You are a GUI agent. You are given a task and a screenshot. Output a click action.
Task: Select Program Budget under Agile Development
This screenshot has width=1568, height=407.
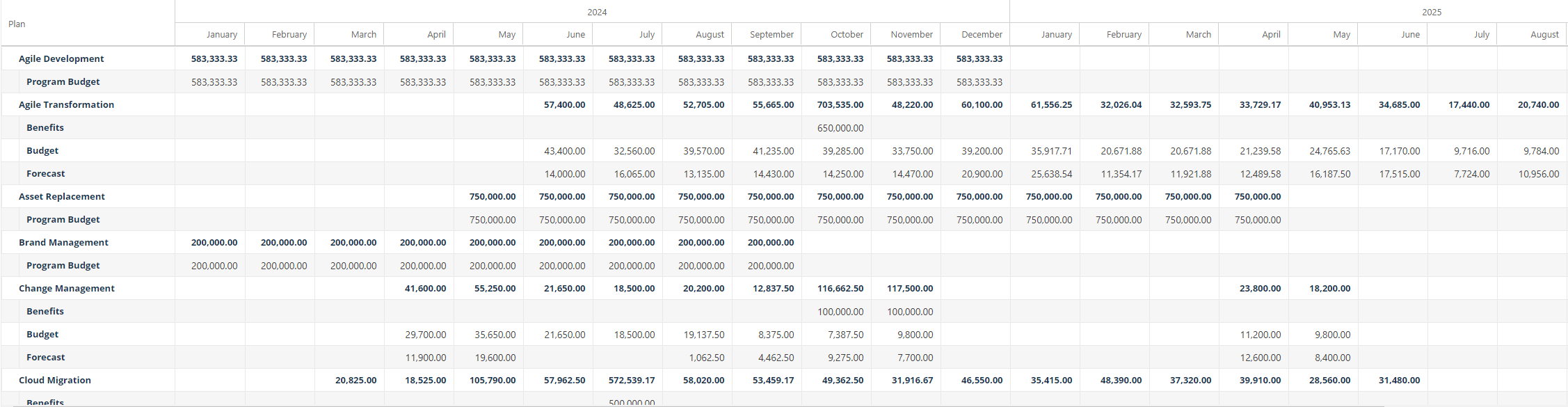click(x=63, y=81)
